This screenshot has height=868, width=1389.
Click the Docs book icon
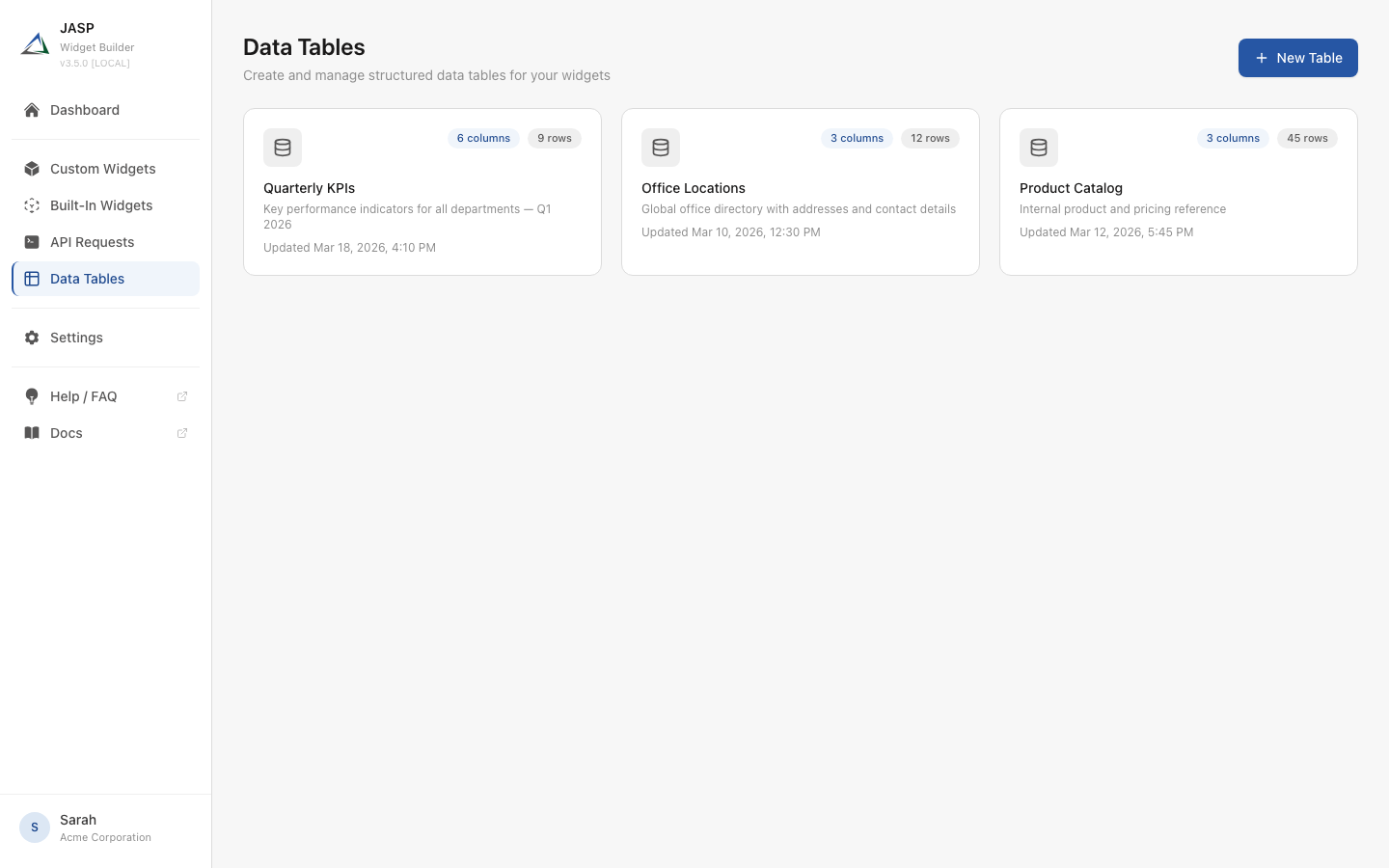pos(32,433)
